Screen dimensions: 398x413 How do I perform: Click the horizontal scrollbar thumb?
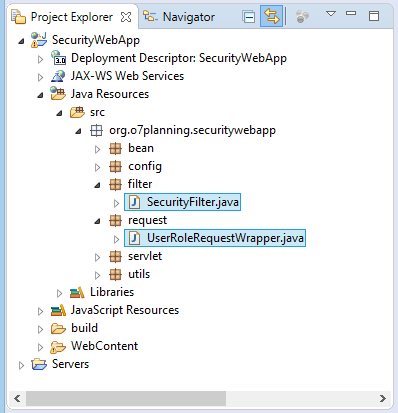pos(126,398)
